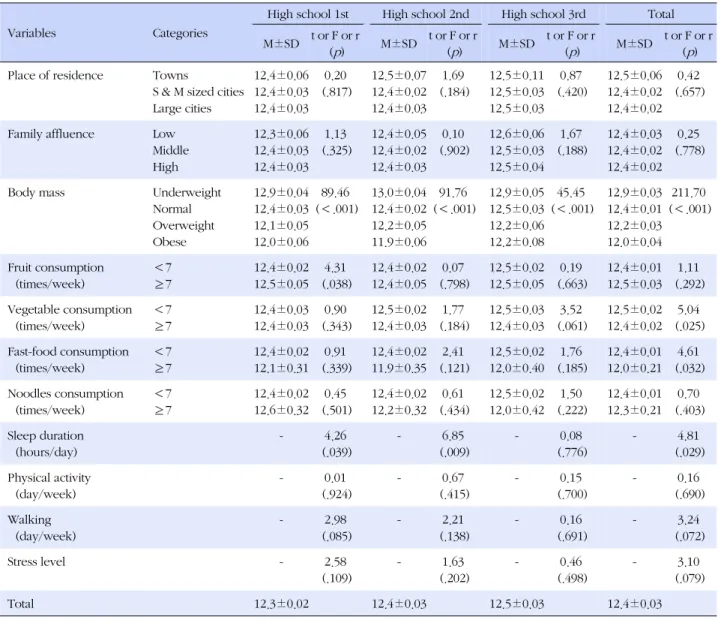Click the p-value (.025) in Vegetable consumption

point(690,326)
